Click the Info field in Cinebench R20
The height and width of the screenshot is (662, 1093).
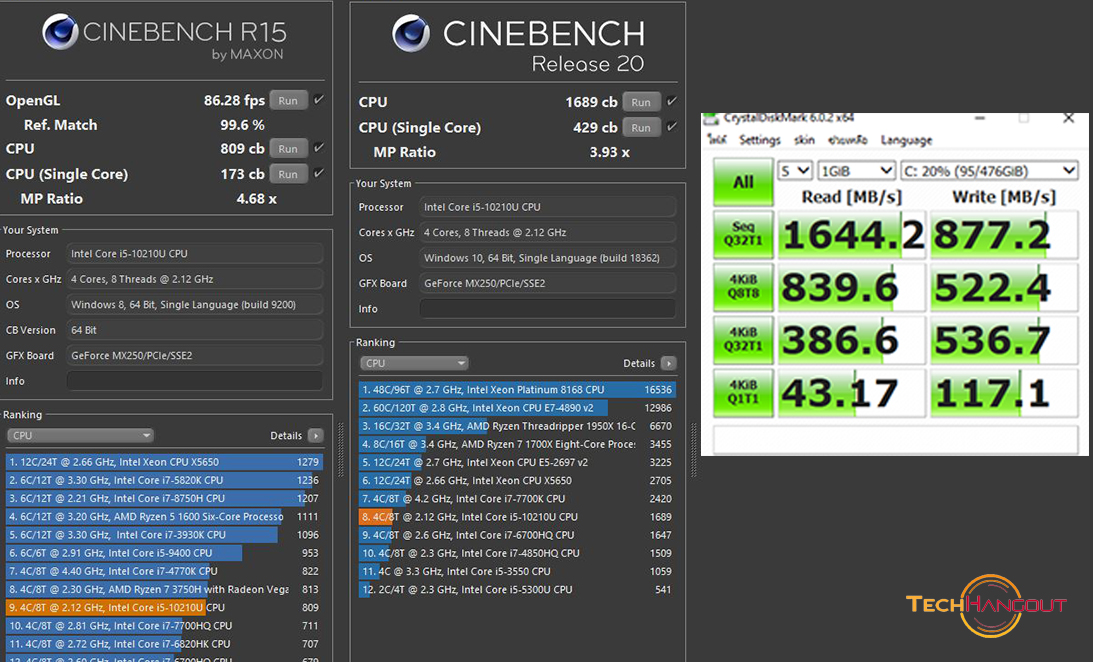pos(548,309)
